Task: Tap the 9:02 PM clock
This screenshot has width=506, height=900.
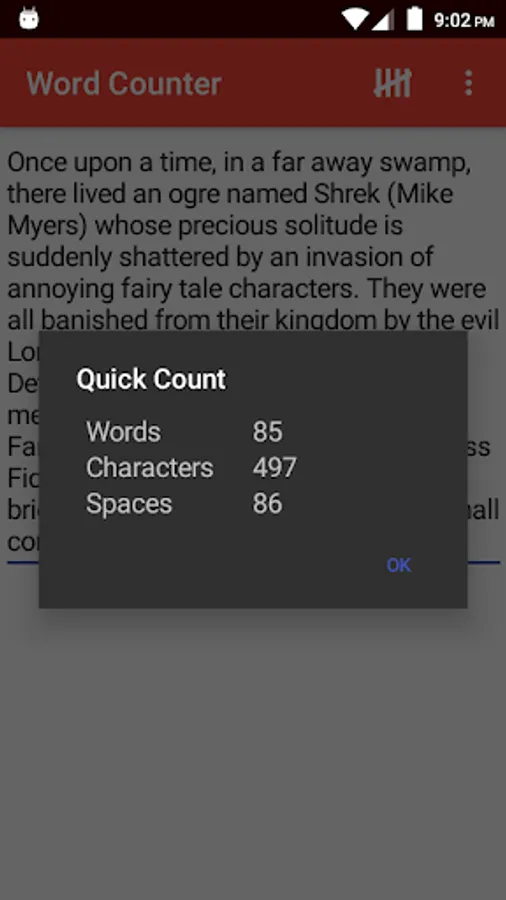Action: [464, 20]
